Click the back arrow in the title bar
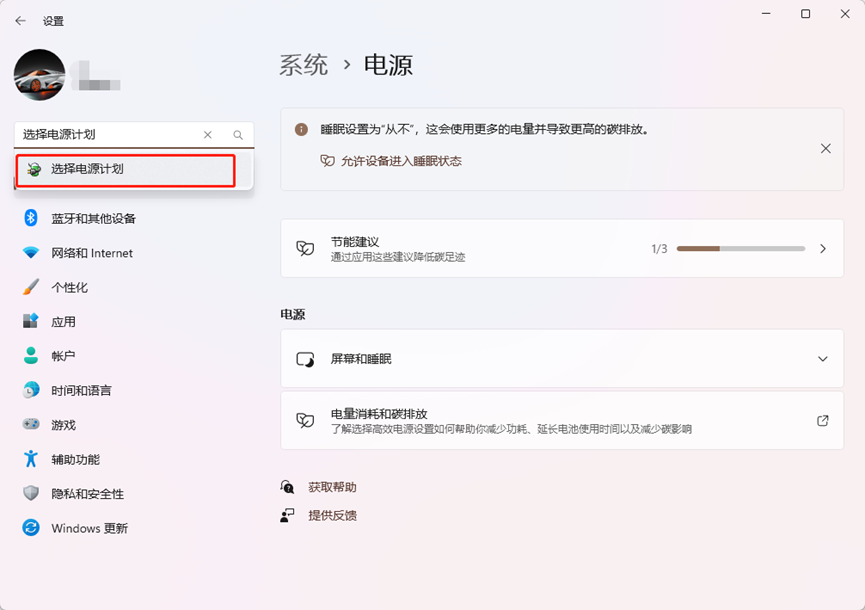The height and width of the screenshot is (610, 865). 20,21
